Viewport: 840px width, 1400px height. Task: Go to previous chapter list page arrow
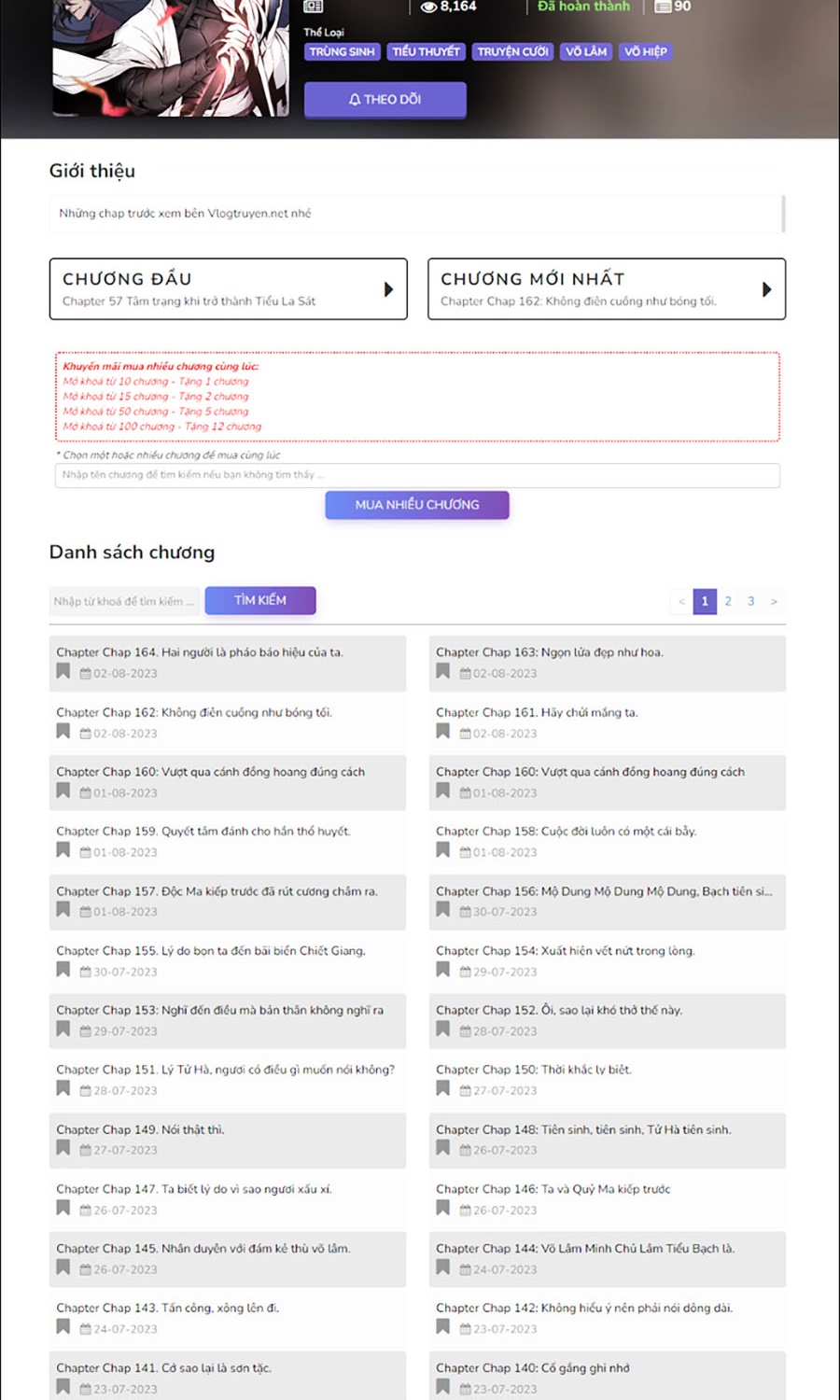point(681,601)
